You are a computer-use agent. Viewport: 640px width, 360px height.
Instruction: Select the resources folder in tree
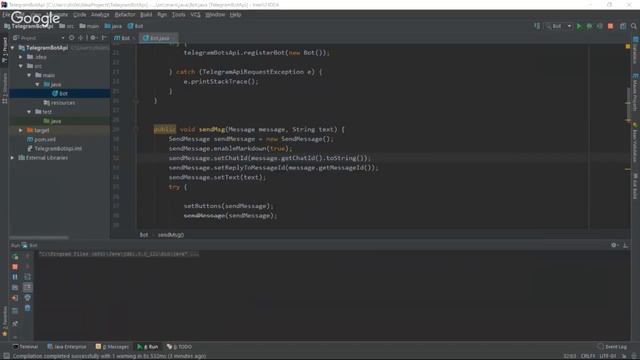pyautogui.click(x=60, y=103)
